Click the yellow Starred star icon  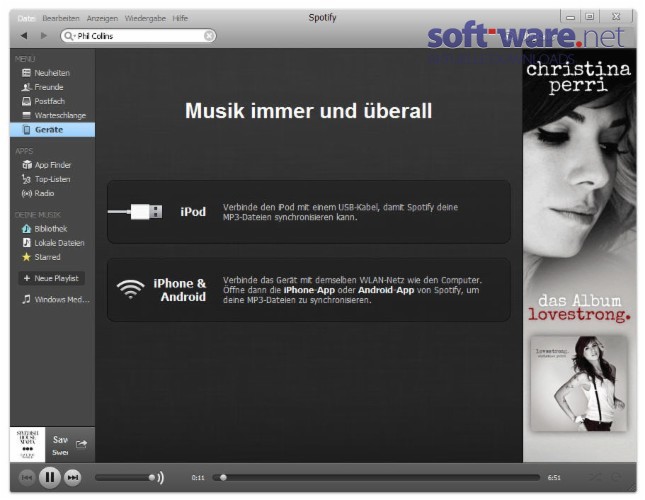pyautogui.click(x=26, y=257)
